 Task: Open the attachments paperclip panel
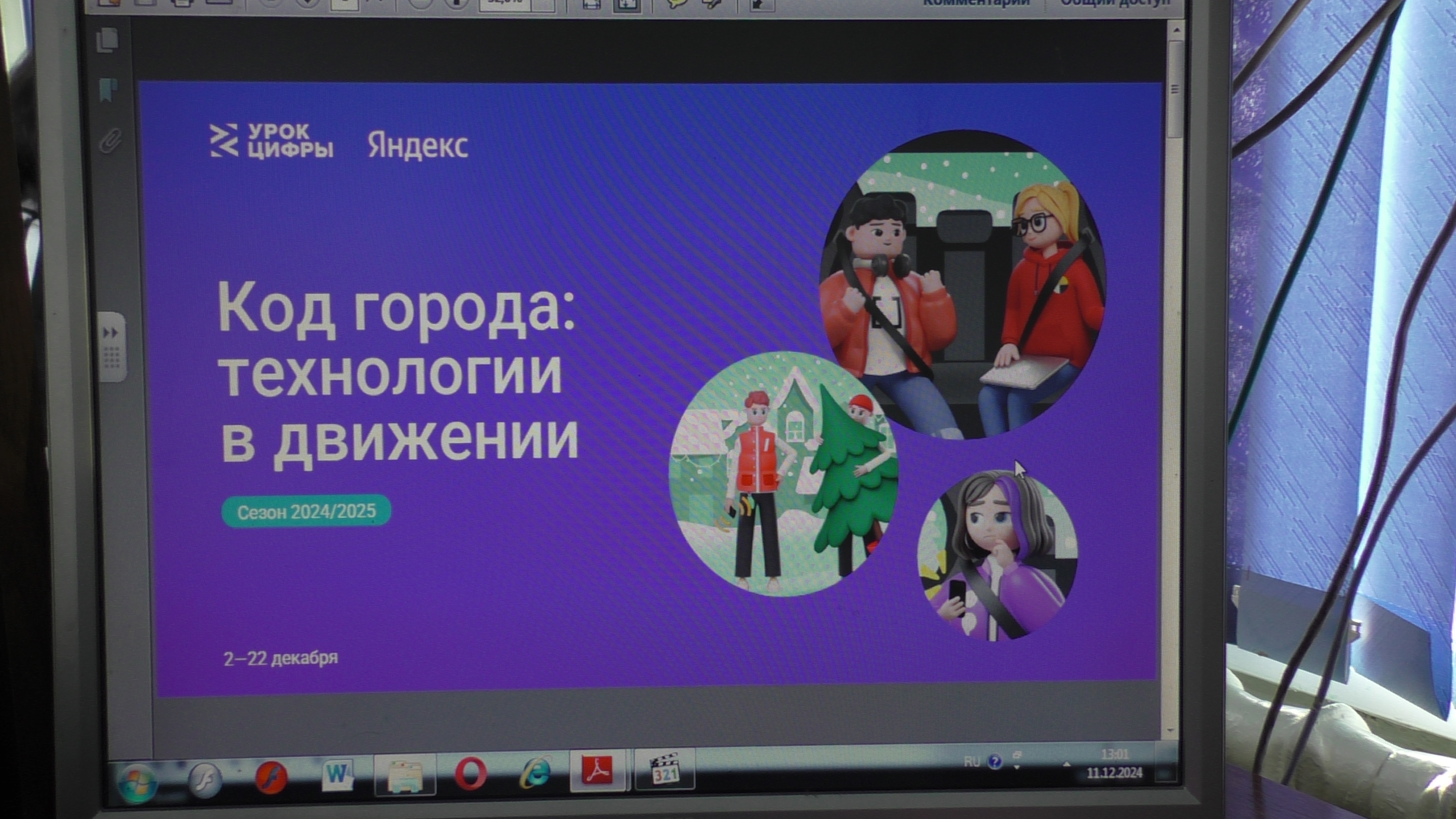click(x=110, y=140)
